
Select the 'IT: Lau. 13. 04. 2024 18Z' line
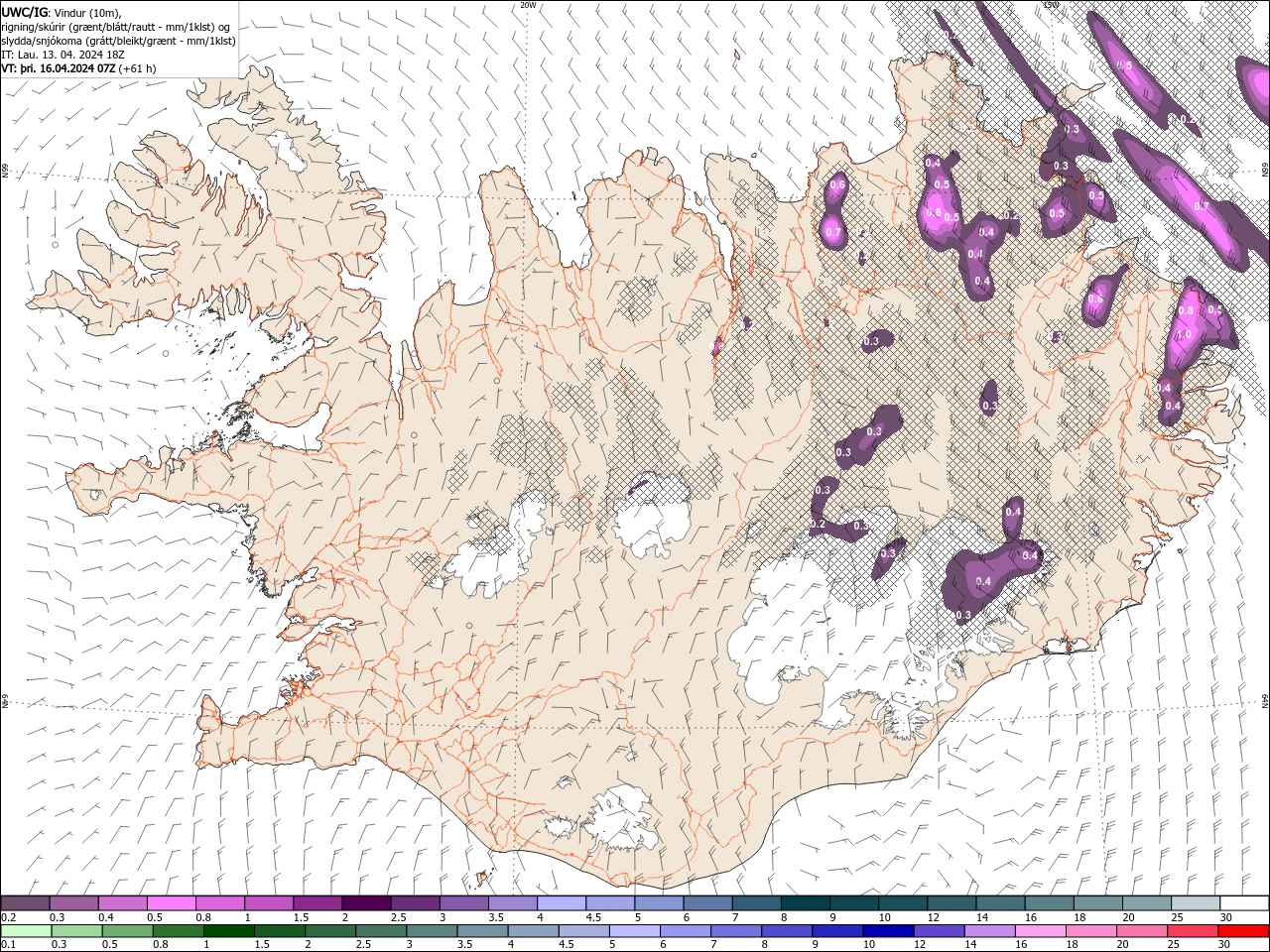pyautogui.click(x=63, y=55)
